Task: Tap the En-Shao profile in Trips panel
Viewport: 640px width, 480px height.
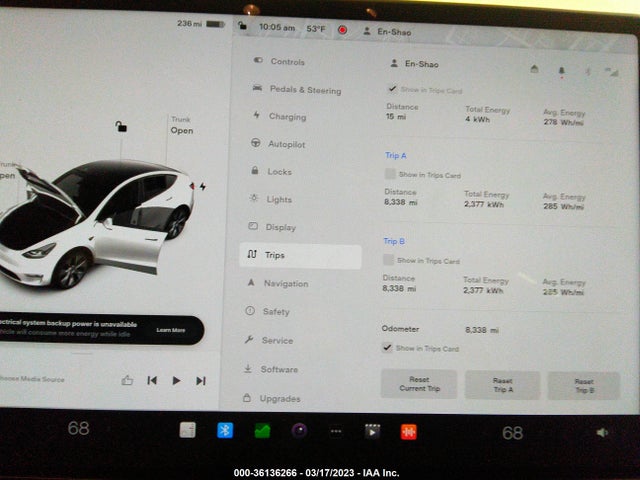Action: tap(414, 64)
